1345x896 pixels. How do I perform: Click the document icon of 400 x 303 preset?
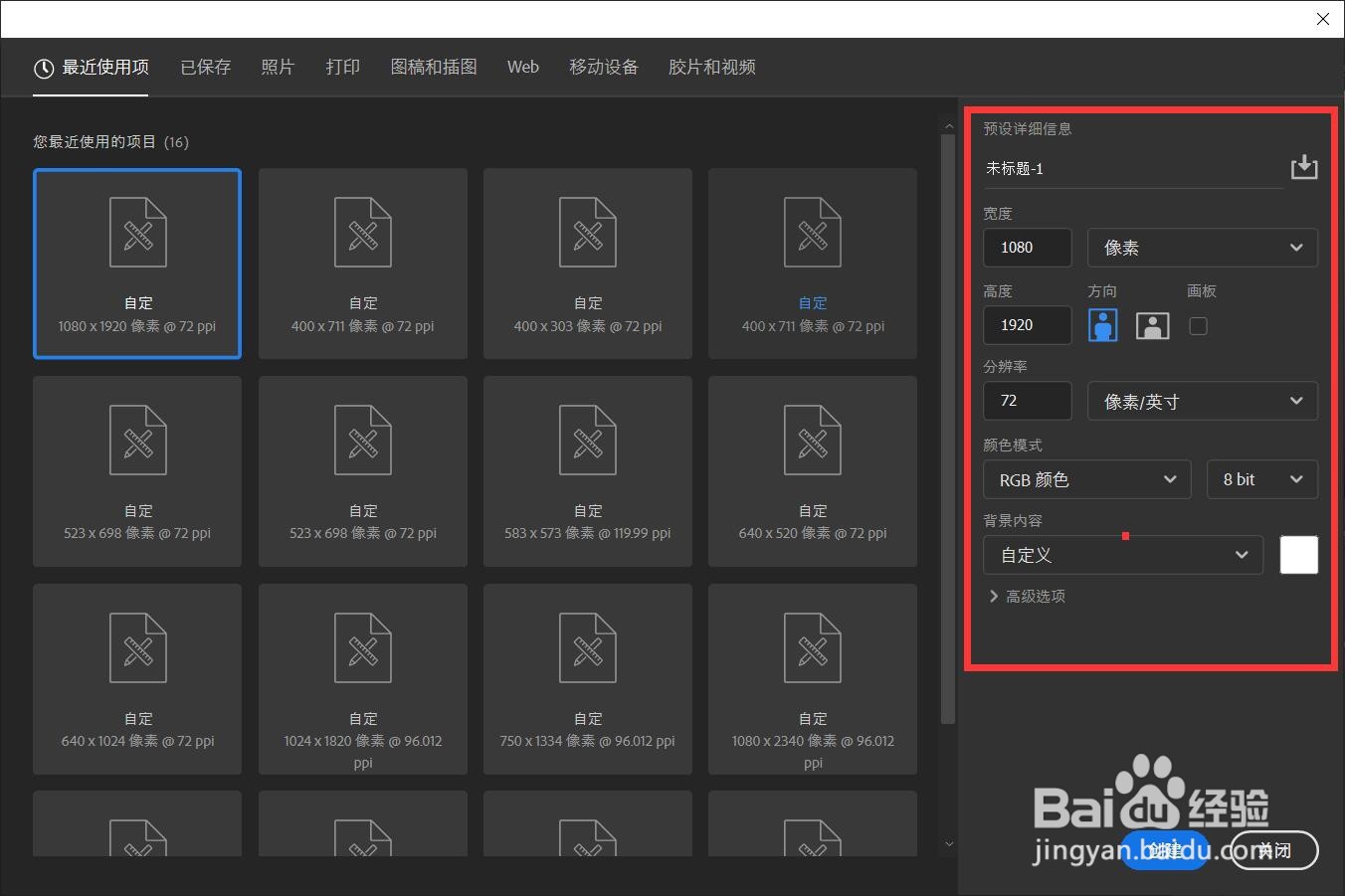point(588,233)
